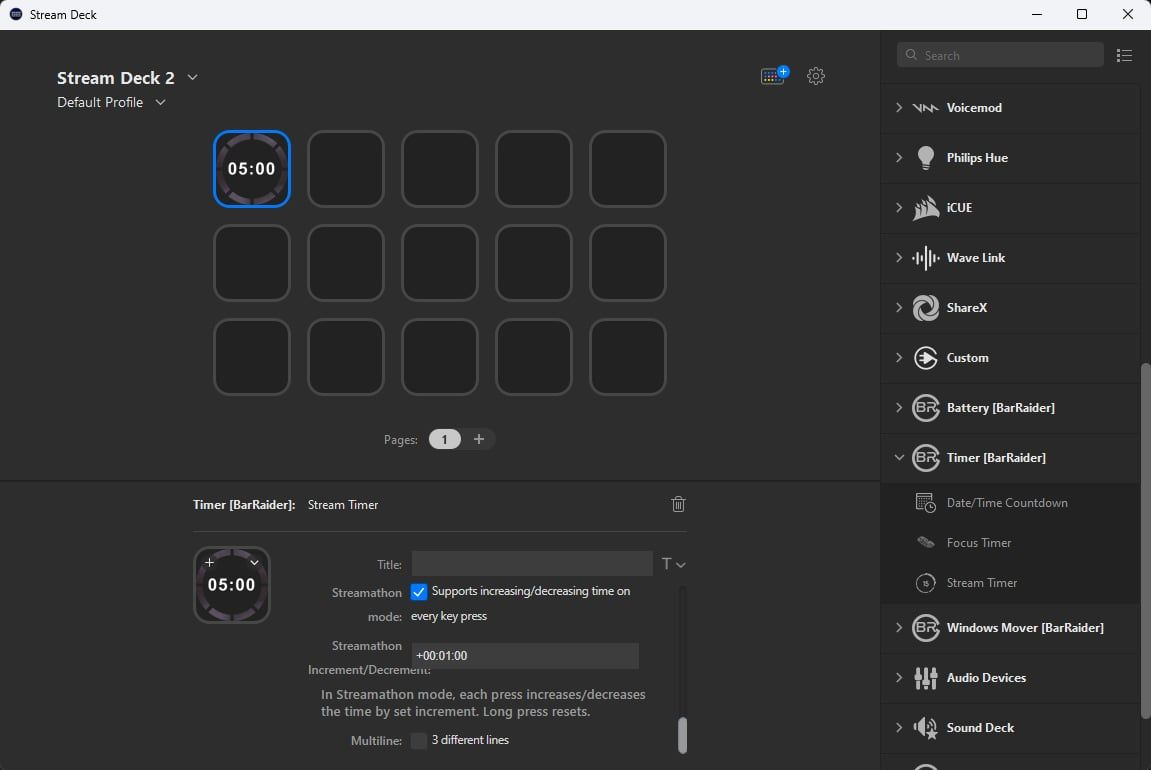
Task: Open the Default Profile dropdown
Action: (160, 103)
